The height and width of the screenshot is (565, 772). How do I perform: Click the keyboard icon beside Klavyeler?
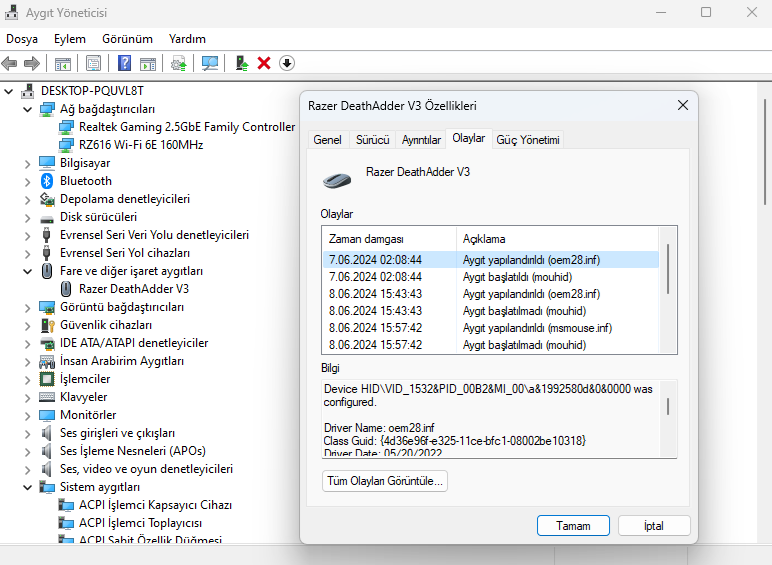[47, 397]
